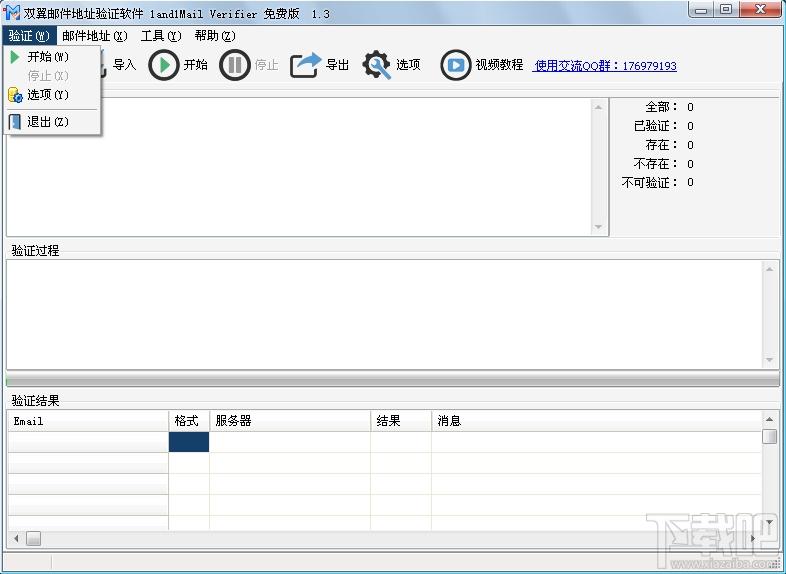Click the pause 停止 toolbar icon
The height and width of the screenshot is (574, 786).
pos(235,65)
